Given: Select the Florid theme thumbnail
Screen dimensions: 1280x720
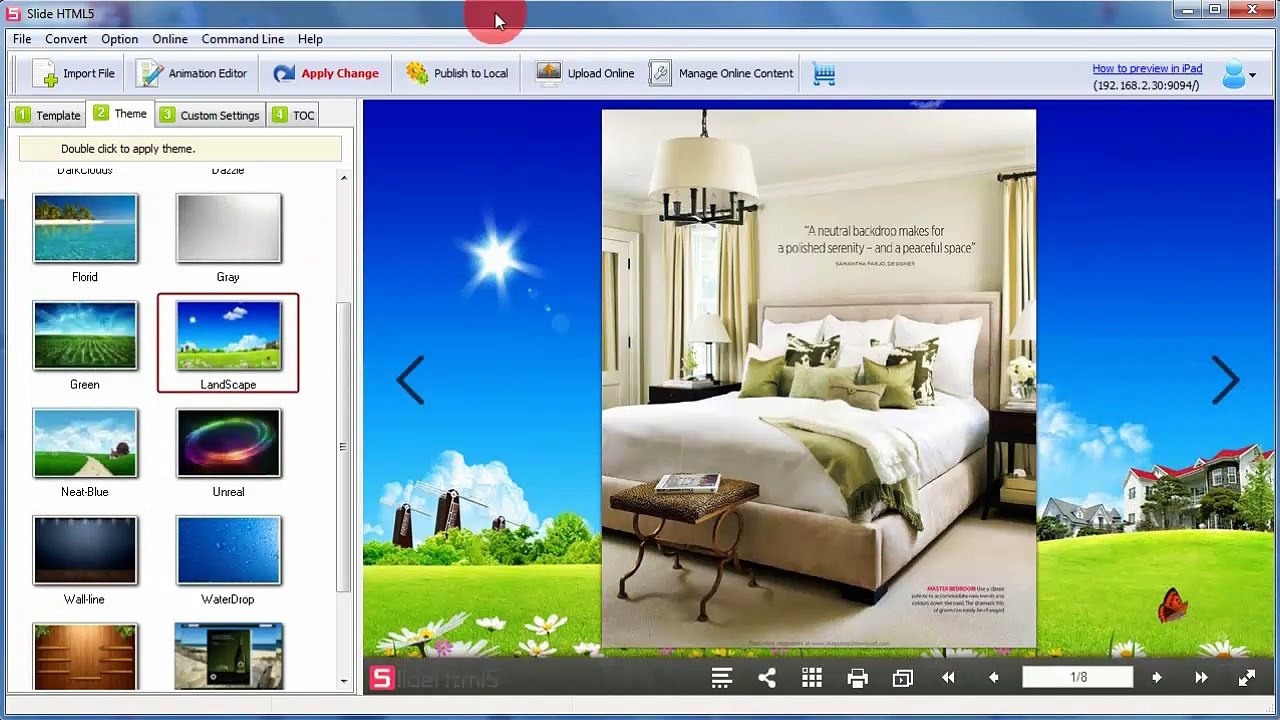Looking at the screenshot, I should tap(85, 229).
